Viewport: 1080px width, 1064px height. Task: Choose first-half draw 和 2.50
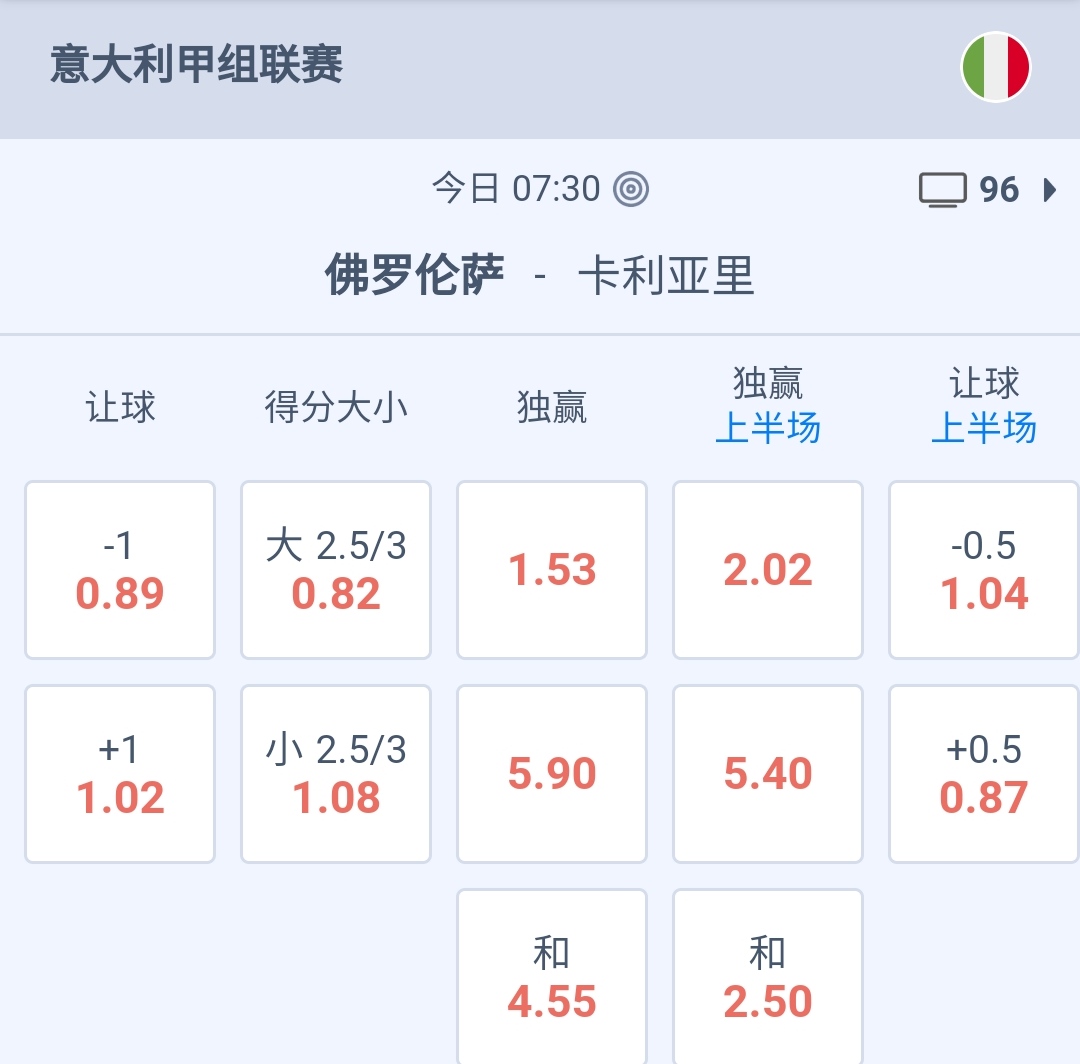pos(768,978)
